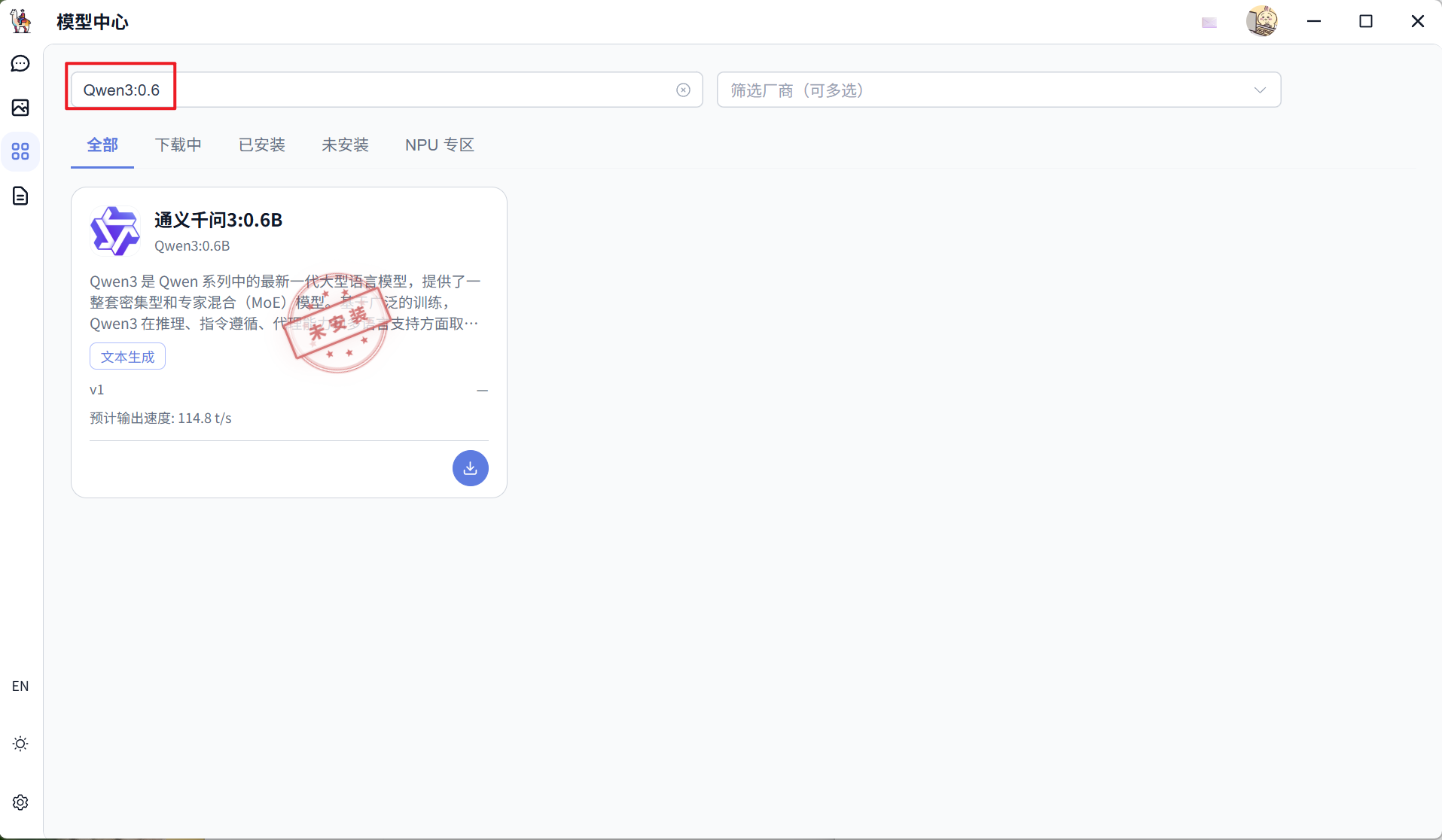This screenshot has height=840, width=1442.
Task: Click the app logo in title bar
Action: (21, 21)
